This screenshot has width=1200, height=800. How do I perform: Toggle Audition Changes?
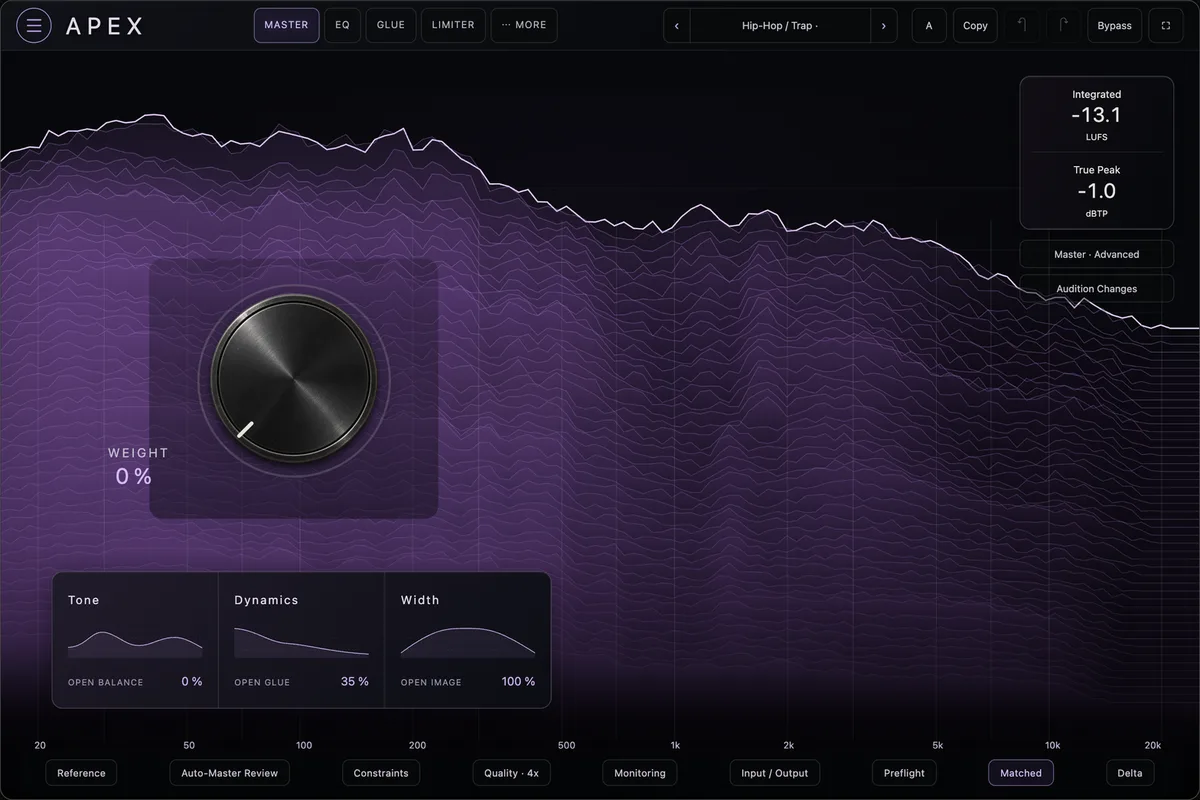click(x=1097, y=289)
